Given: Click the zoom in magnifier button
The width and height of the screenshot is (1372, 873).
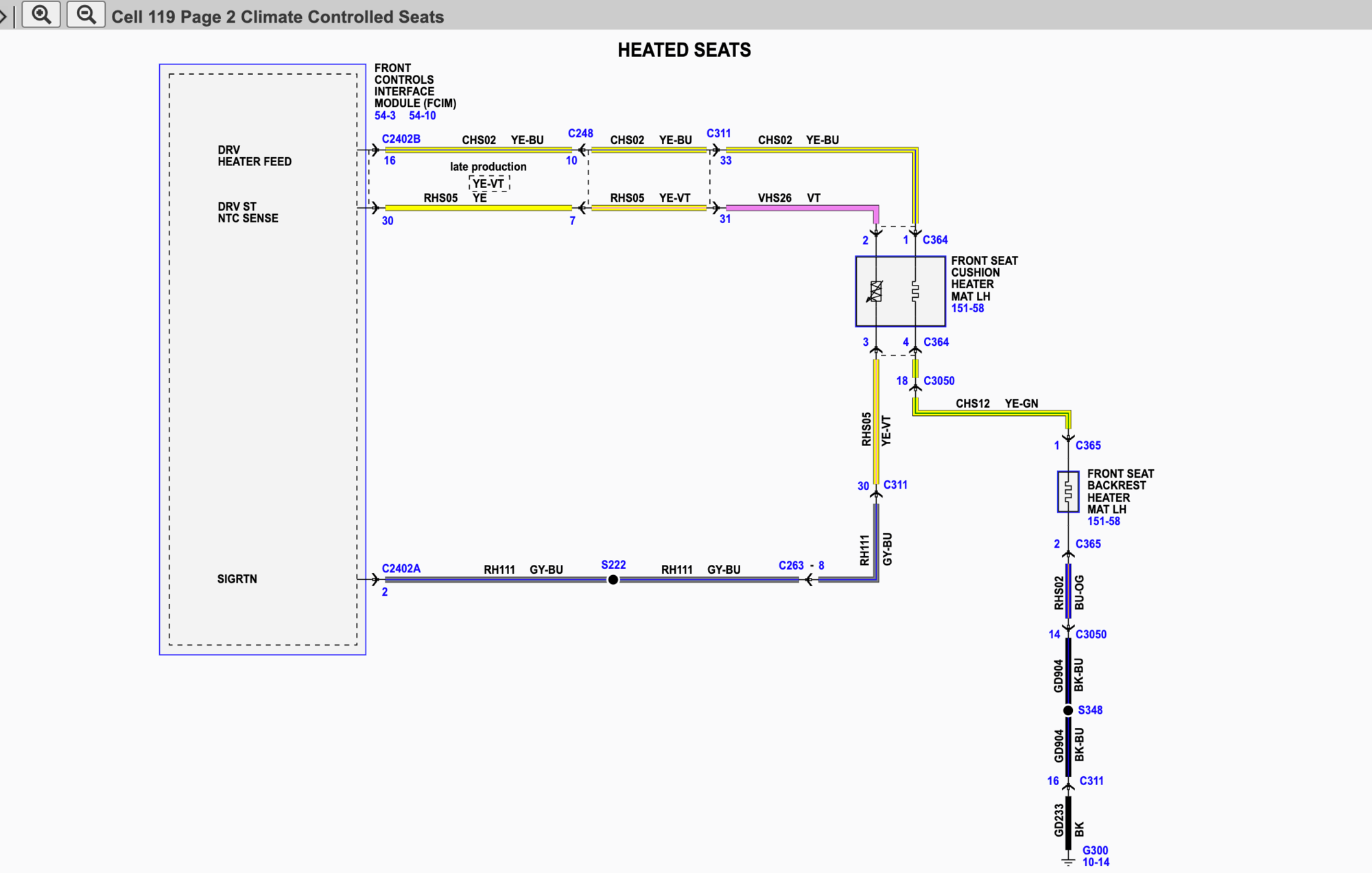Looking at the screenshot, I should pyautogui.click(x=41, y=14).
